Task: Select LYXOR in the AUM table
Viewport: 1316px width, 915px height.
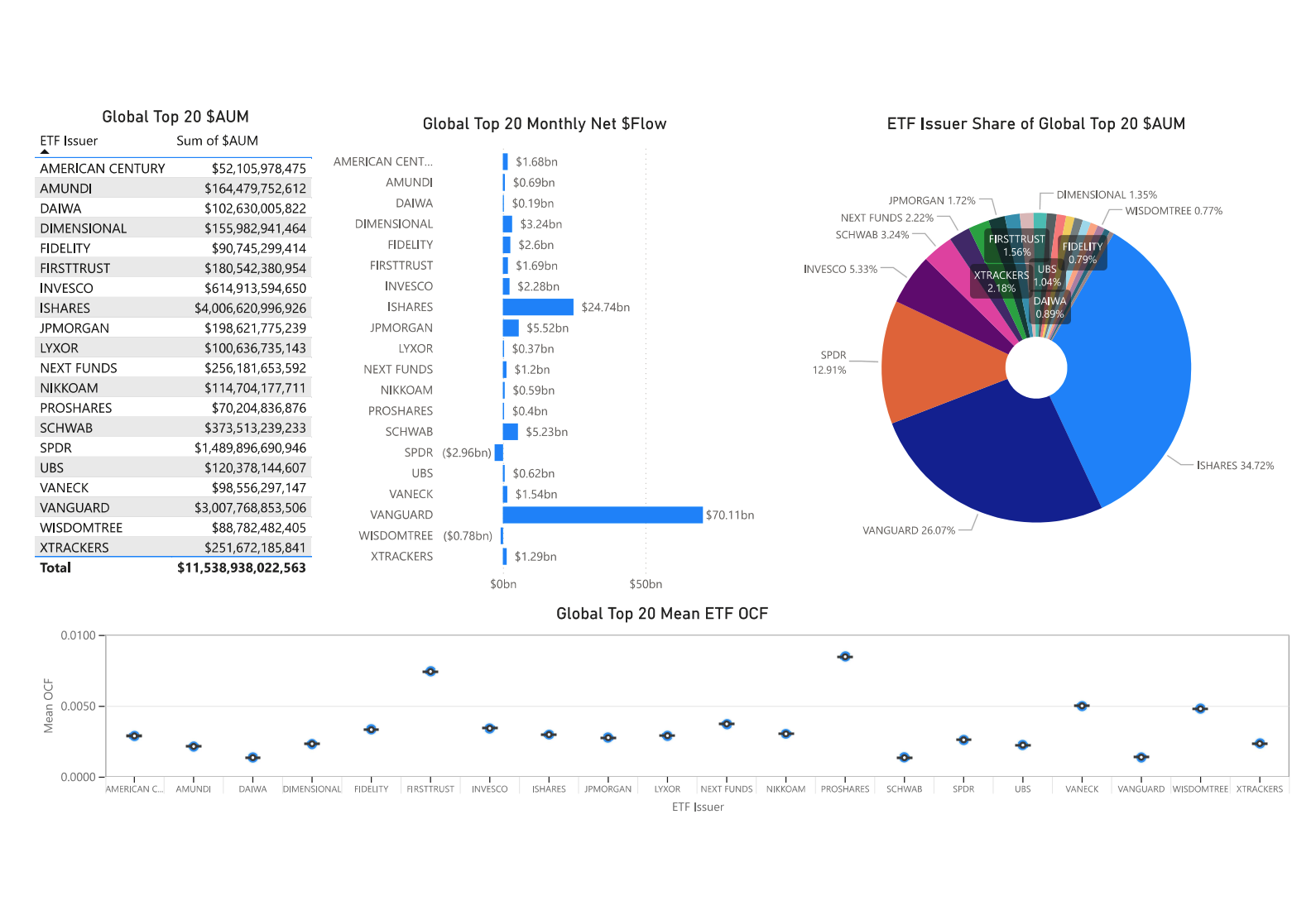Action: pyautogui.click(x=174, y=348)
